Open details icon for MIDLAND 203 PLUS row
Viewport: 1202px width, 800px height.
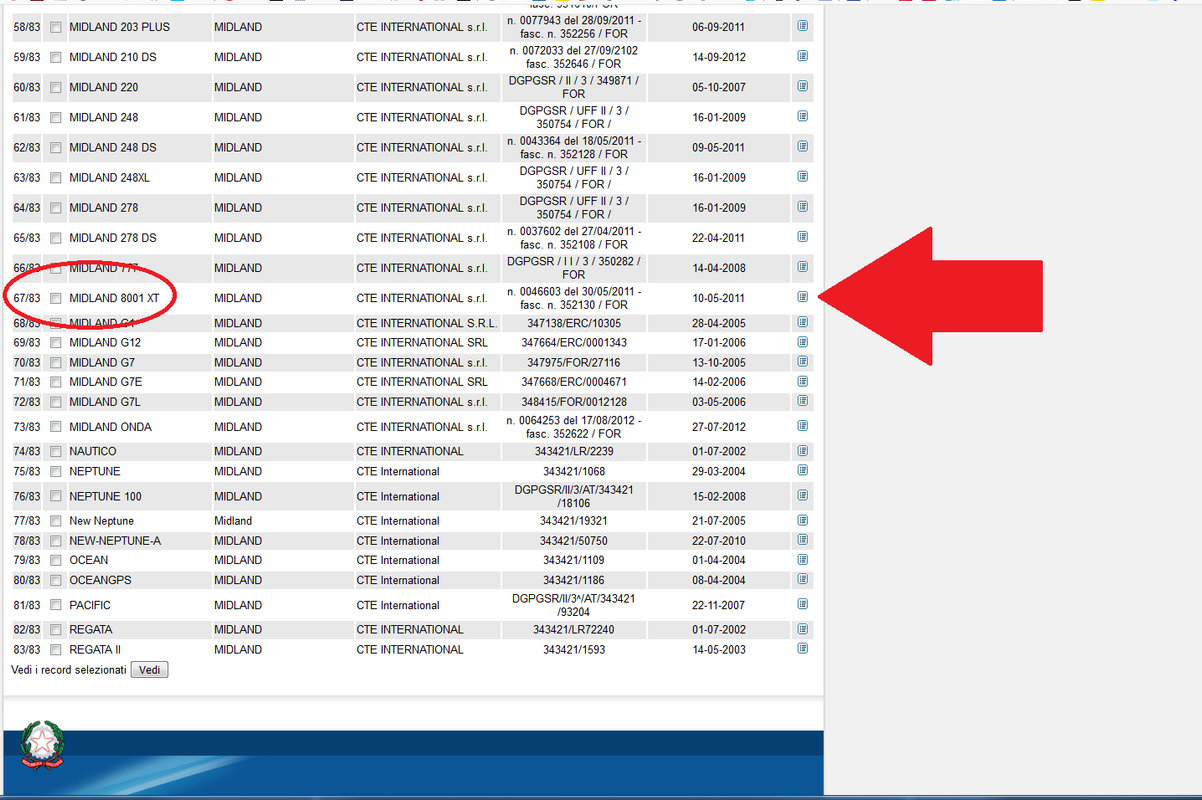802,26
